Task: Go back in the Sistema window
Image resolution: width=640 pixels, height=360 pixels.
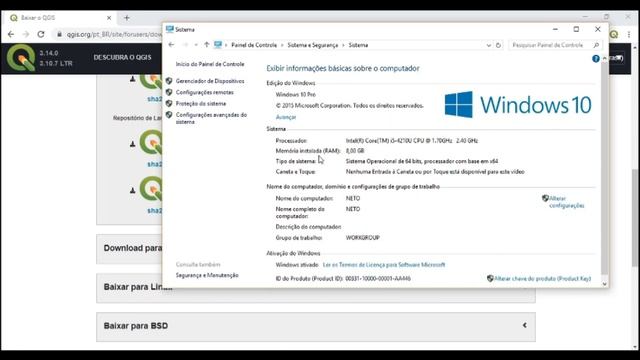Action: pos(171,45)
